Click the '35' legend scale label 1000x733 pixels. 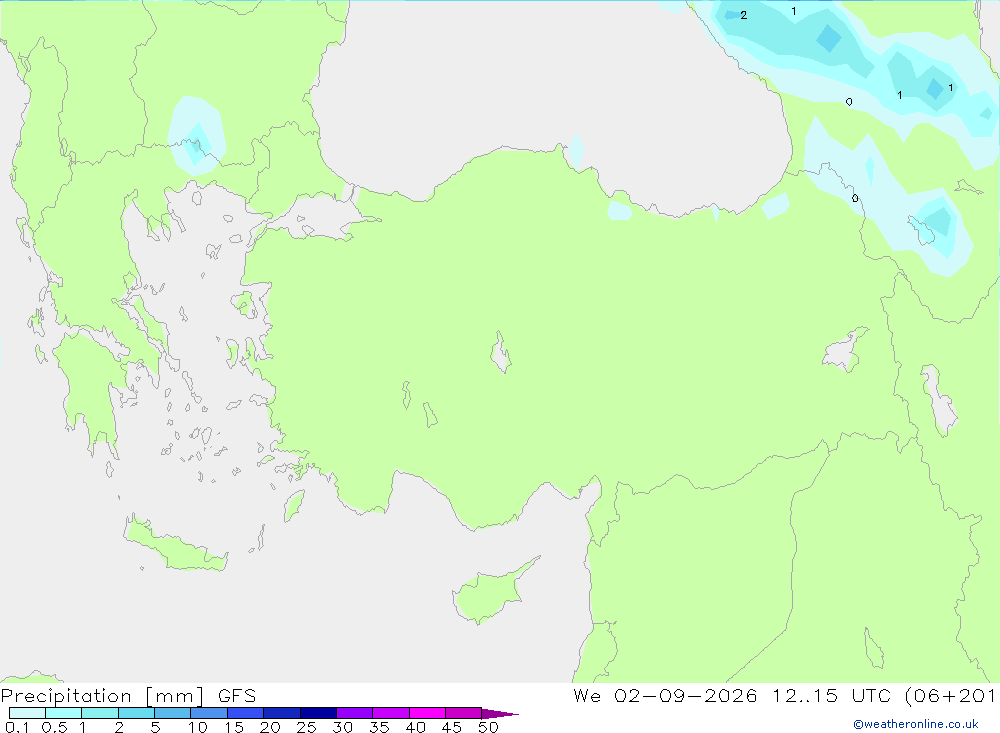379,727
